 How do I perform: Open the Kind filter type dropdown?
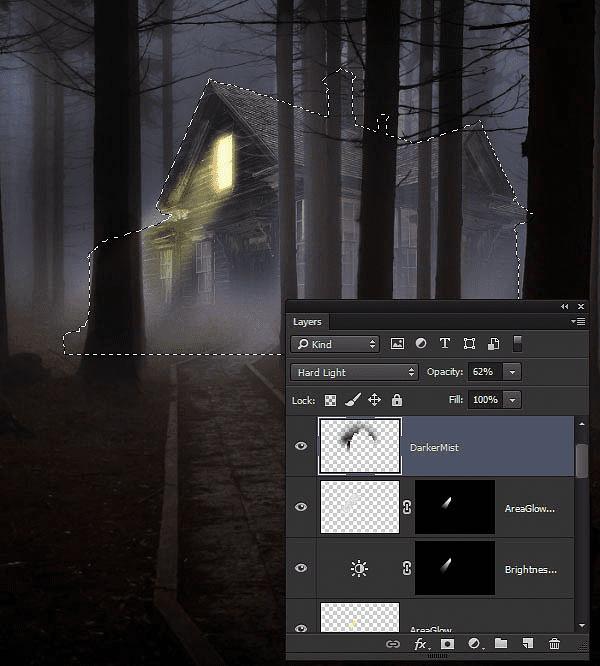click(x=335, y=344)
